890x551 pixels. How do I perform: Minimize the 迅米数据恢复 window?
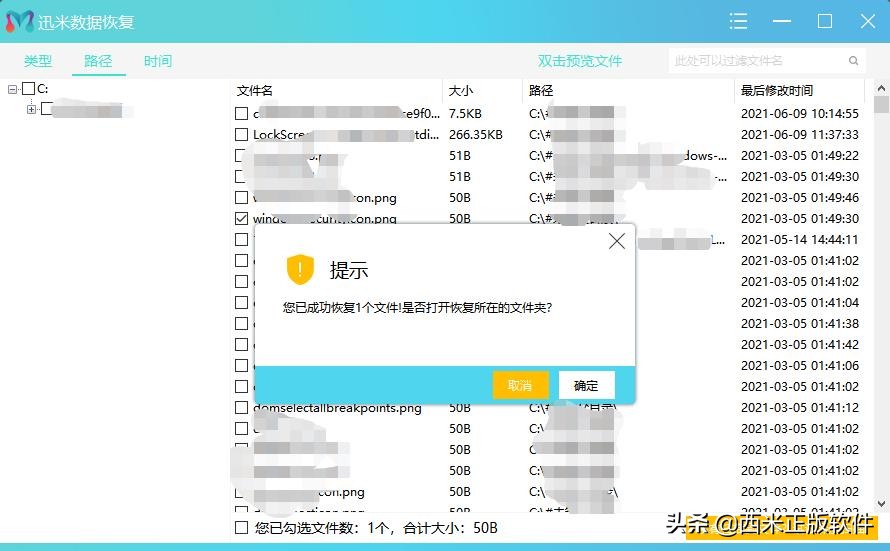coord(782,21)
